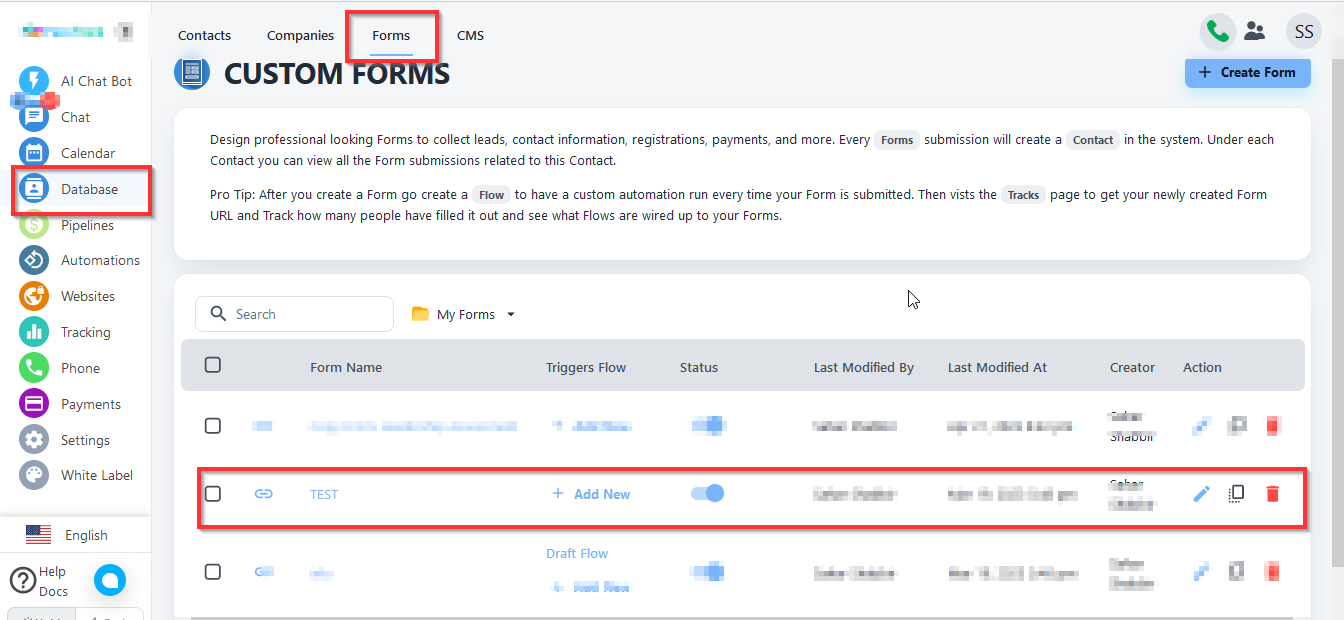Check the TEST form row checkbox

pyautogui.click(x=213, y=494)
